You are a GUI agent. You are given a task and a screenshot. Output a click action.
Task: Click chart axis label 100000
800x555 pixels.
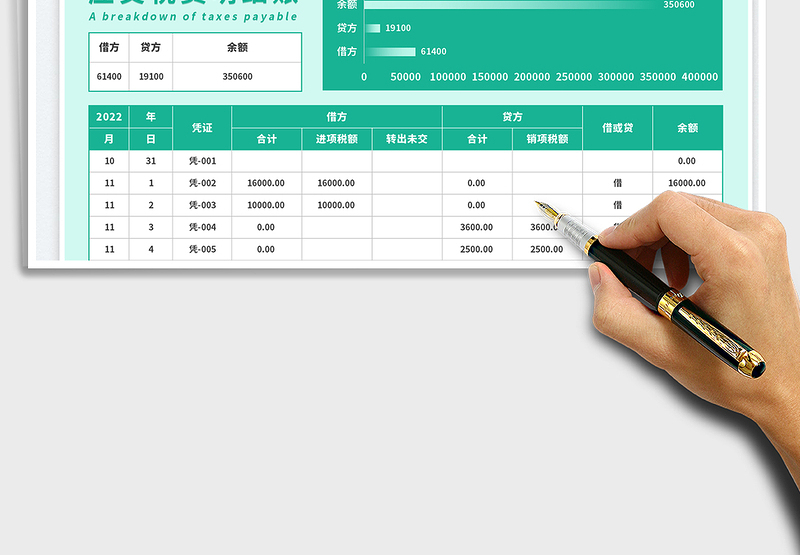click(x=448, y=77)
